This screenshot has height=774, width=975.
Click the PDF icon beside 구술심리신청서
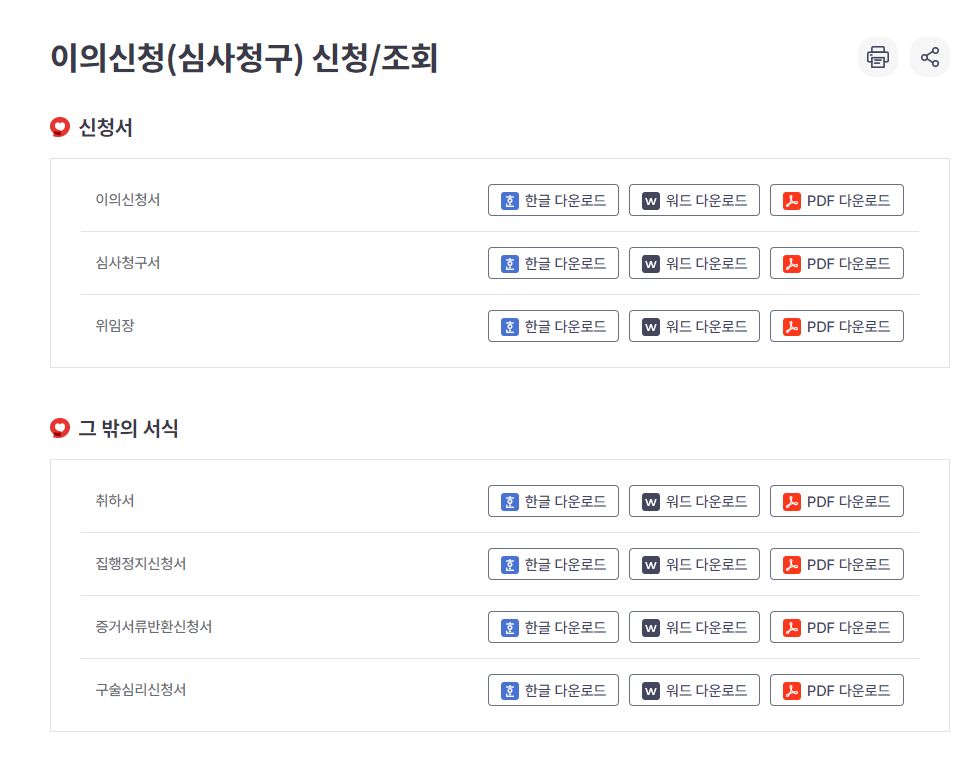click(791, 690)
